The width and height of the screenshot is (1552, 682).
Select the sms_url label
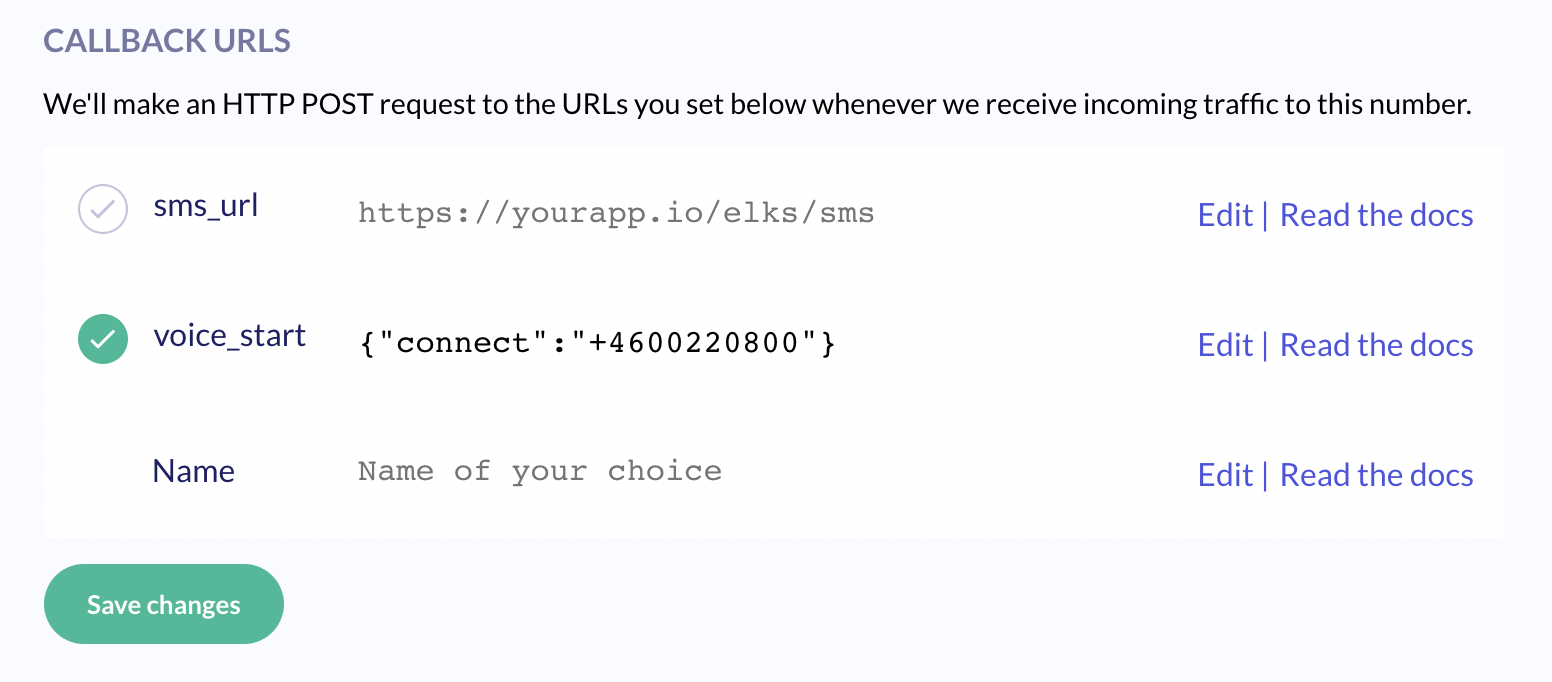click(206, 207)
